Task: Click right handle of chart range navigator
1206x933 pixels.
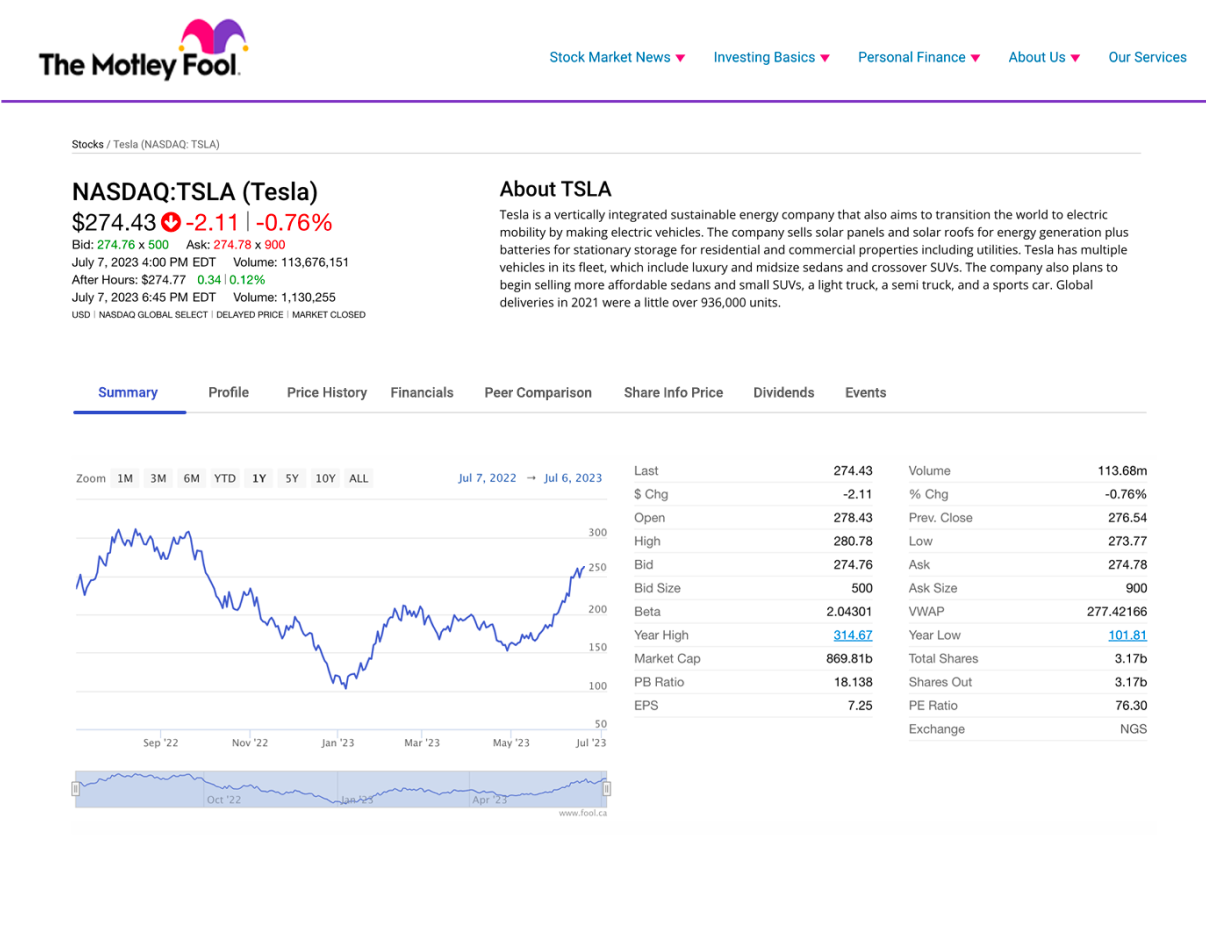Action: pos(605,789)
